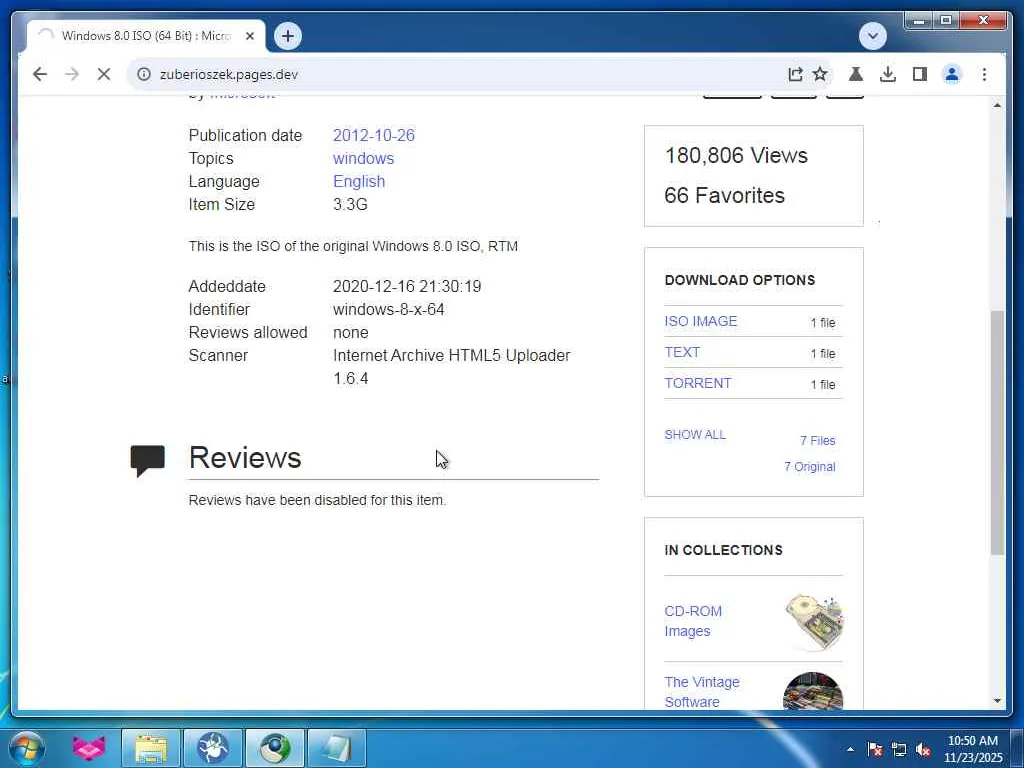Image resolution: width=1024 pixels, height=768 pixels.
Task: Open the CD-ROM Images collection link
Action: (x=693, y=621)
